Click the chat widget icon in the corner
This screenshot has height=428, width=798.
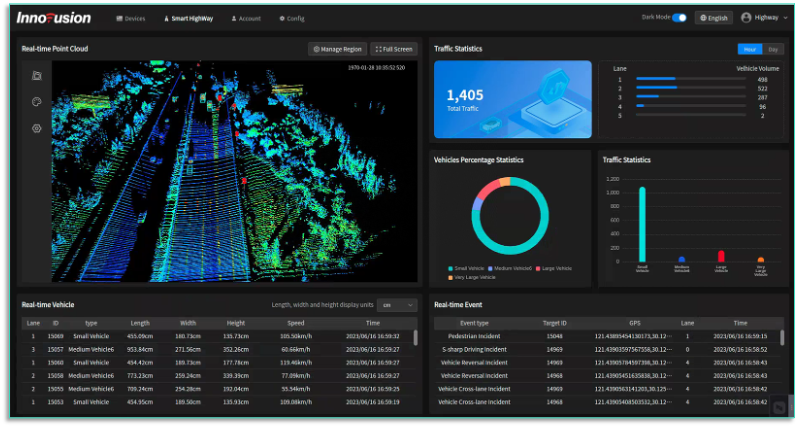coord(779,408)
